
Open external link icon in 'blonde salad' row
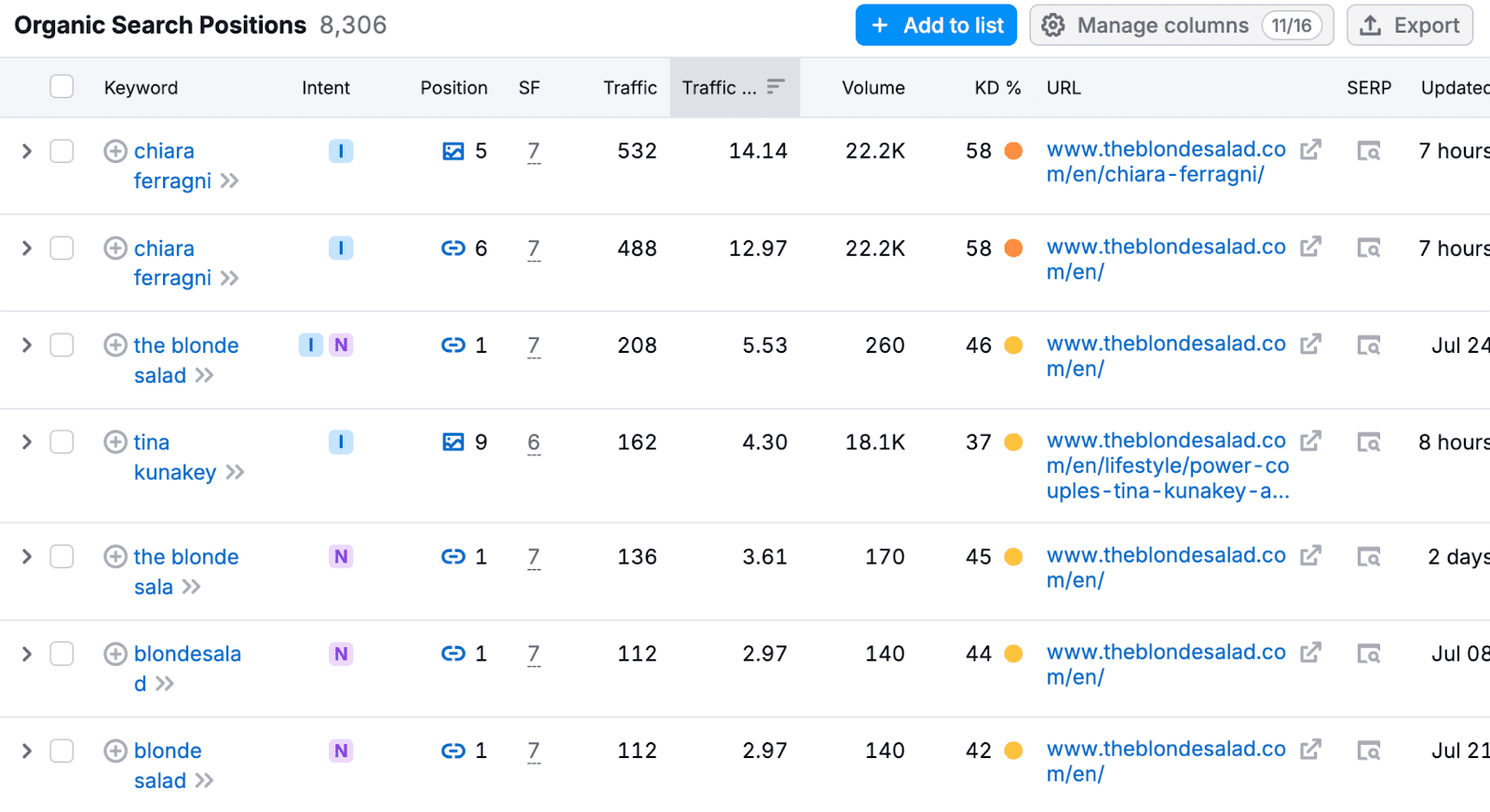click(1311, 750)
